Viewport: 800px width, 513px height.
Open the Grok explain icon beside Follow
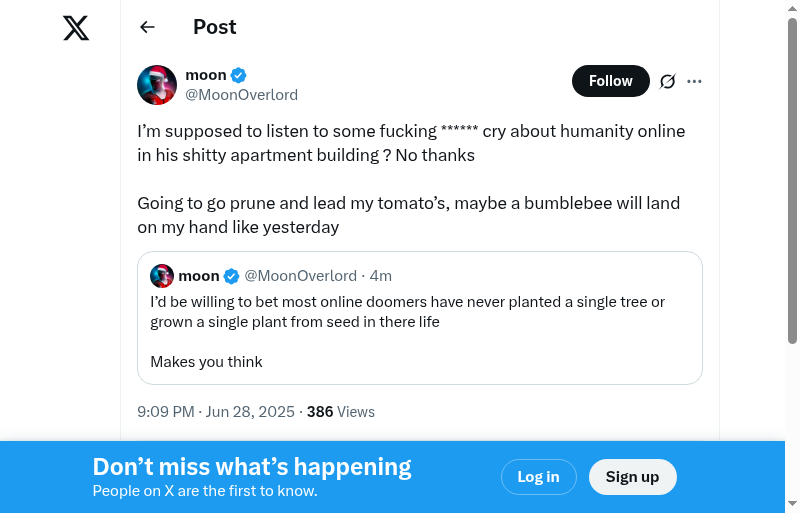(668, 81)
